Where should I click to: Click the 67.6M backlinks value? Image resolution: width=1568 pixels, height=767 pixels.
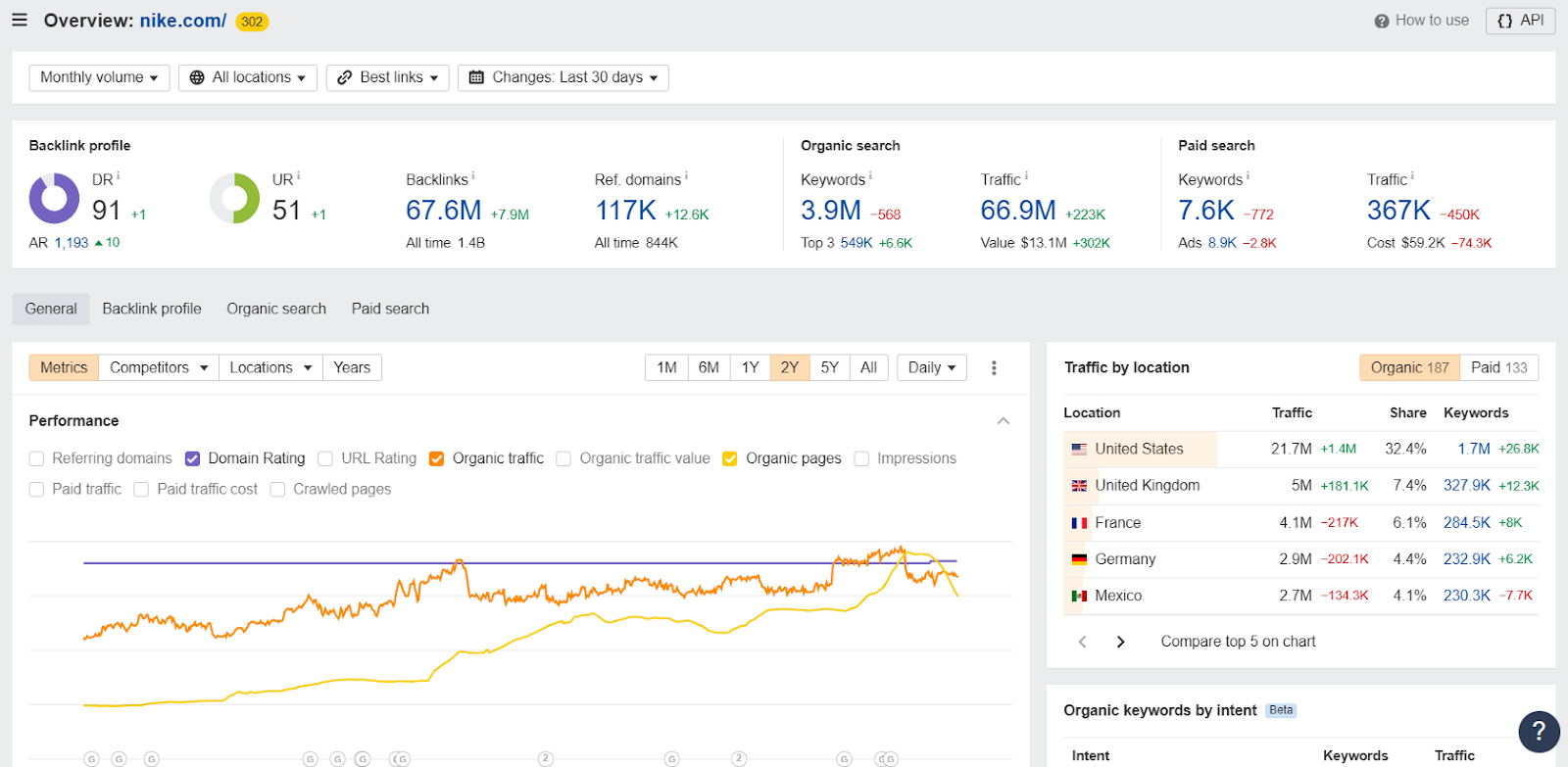coord(444,211)
